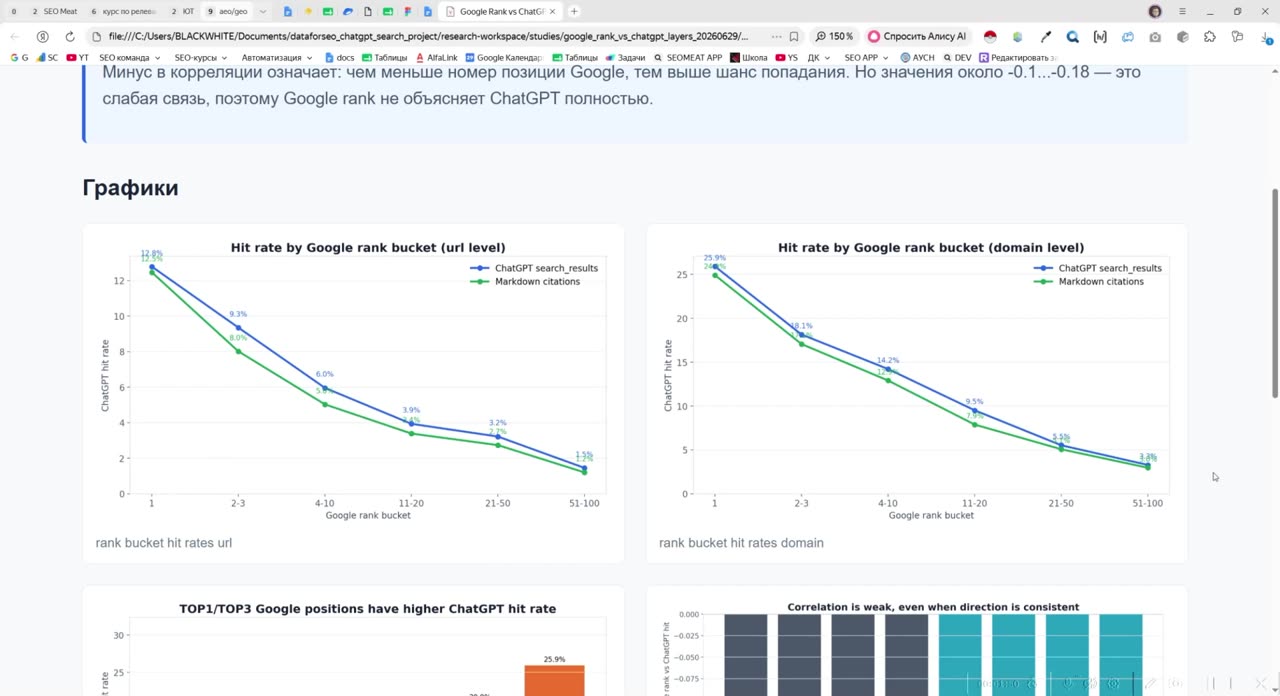Close the Google Rank vs ChatGPT tab
This screenshot has height=696, width=1280.
[554, 12]
